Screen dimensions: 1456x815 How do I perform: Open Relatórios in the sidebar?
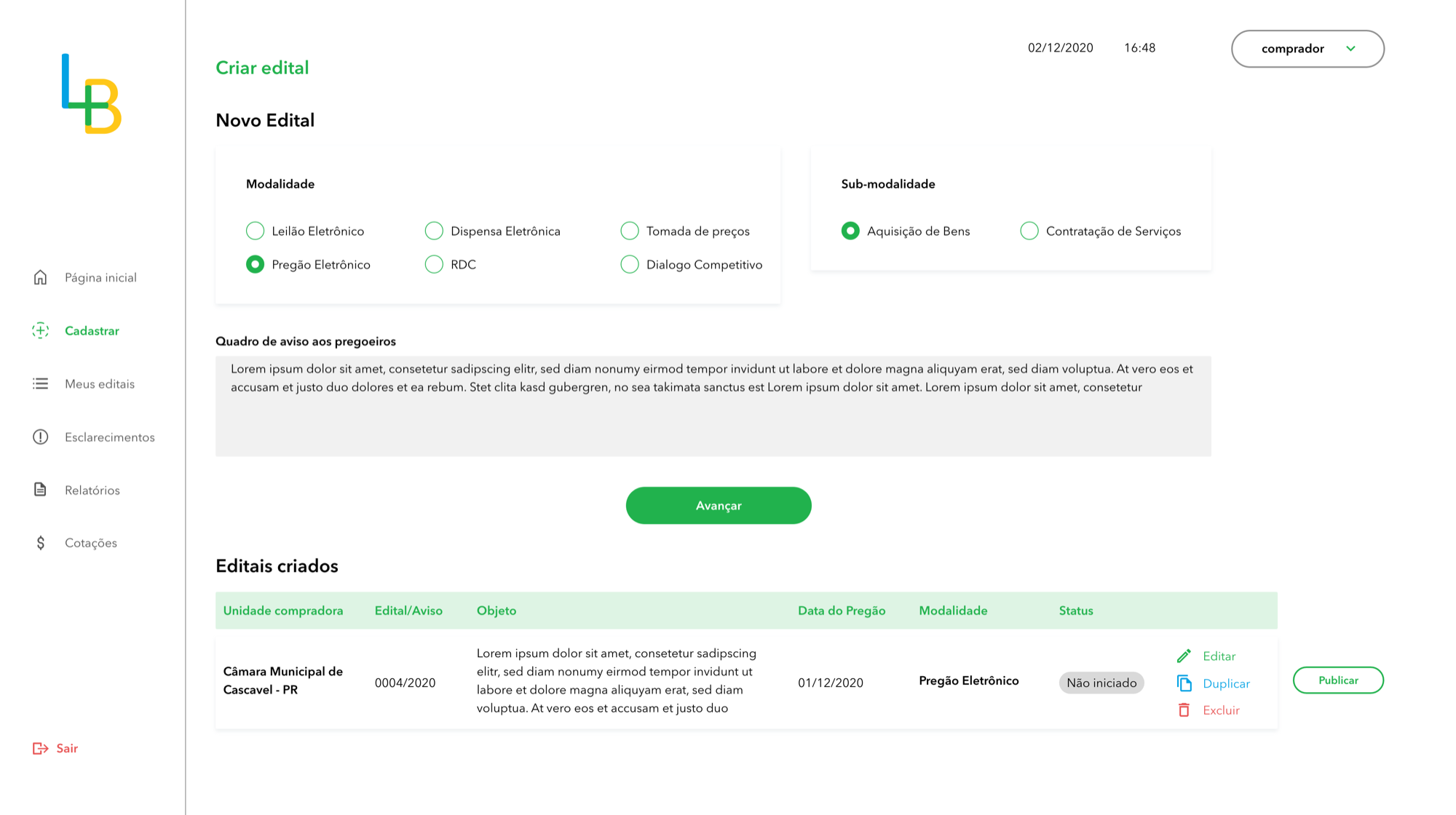pos(92,490)
